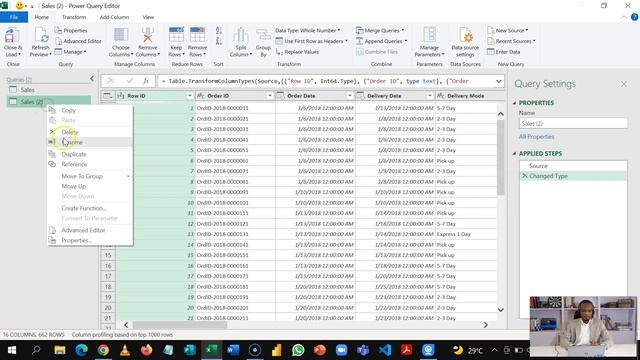Viewport: 640px width, 360px height.
Task: Open the Properties ribbon button
Action: coord(71,31)
